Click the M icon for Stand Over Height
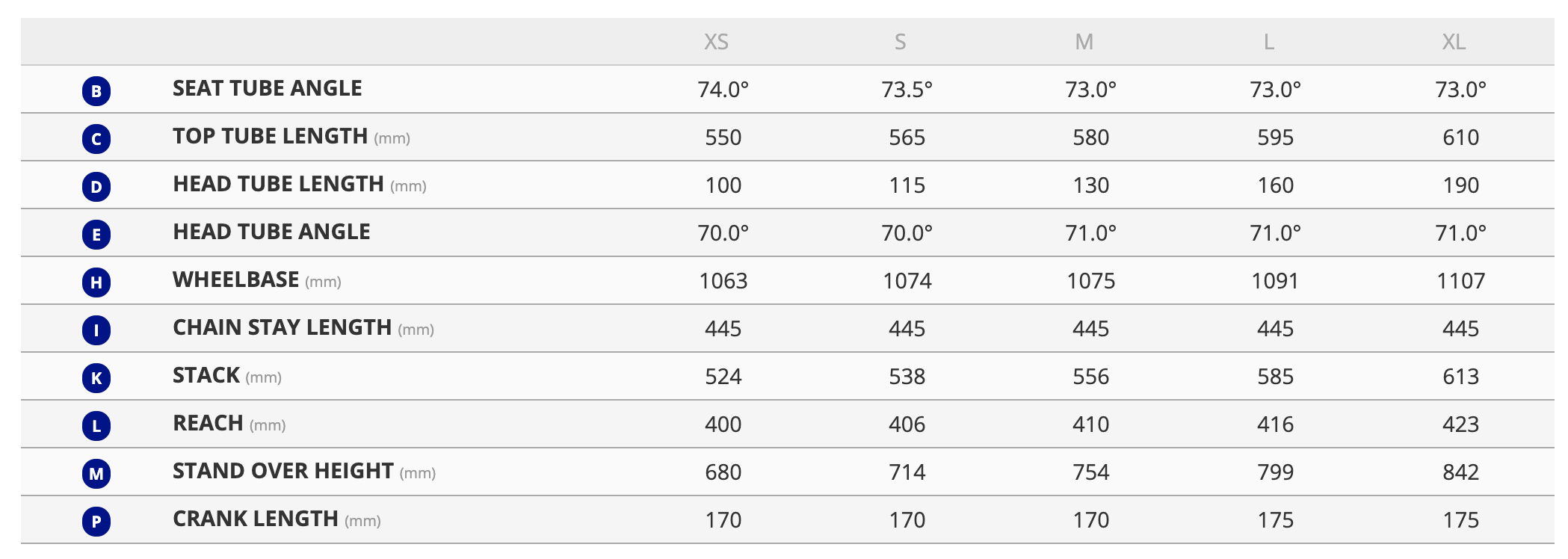This screenshot has height=559, width=1568. pos(96,474)
